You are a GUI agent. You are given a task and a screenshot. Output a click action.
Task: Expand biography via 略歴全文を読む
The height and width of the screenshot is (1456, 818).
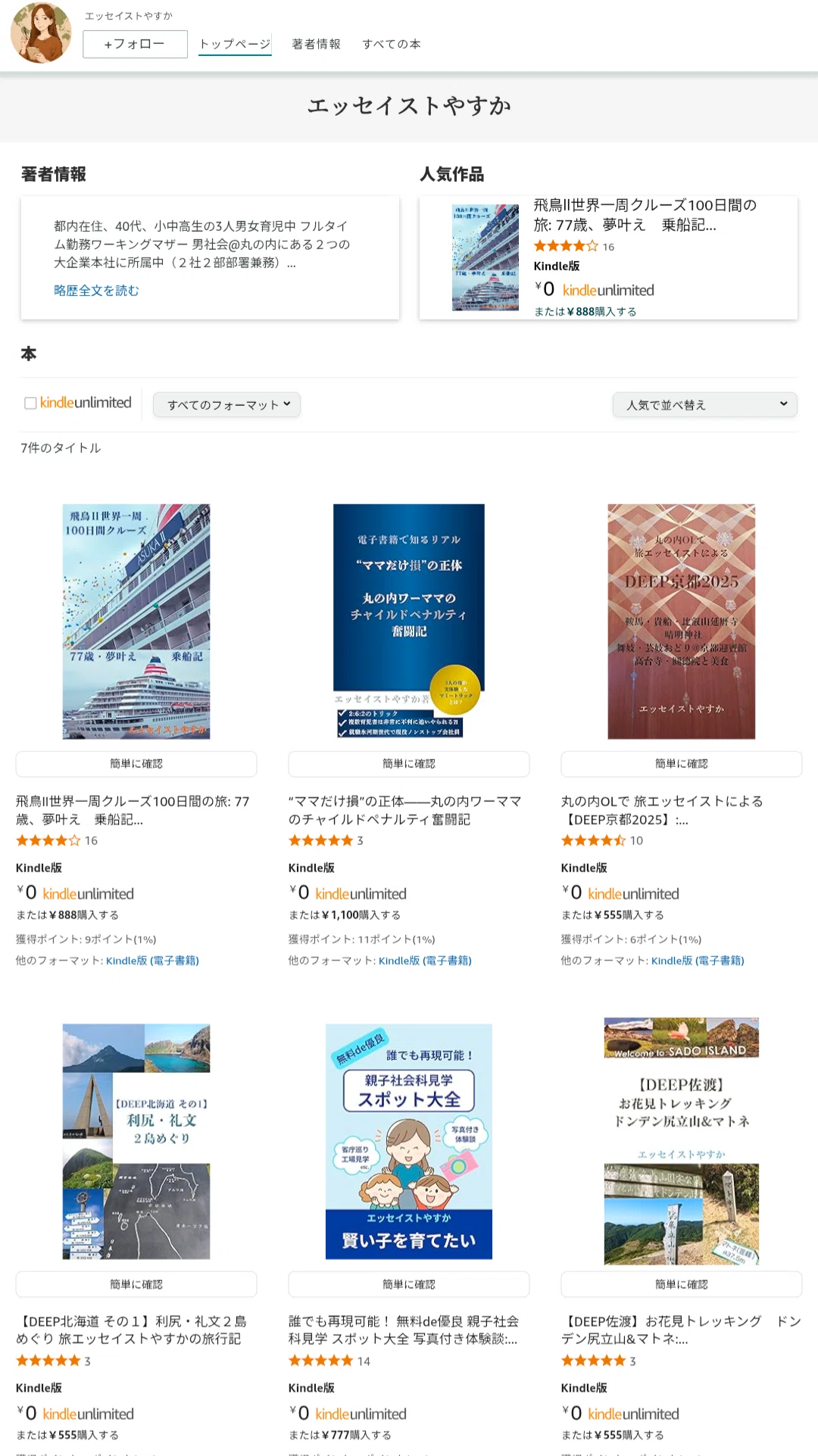tap(97, 291)
